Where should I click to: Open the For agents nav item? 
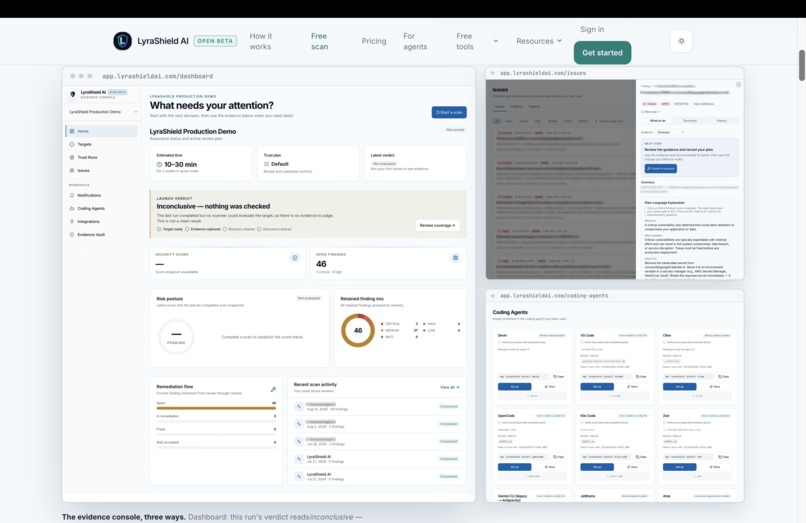point(415,41)
